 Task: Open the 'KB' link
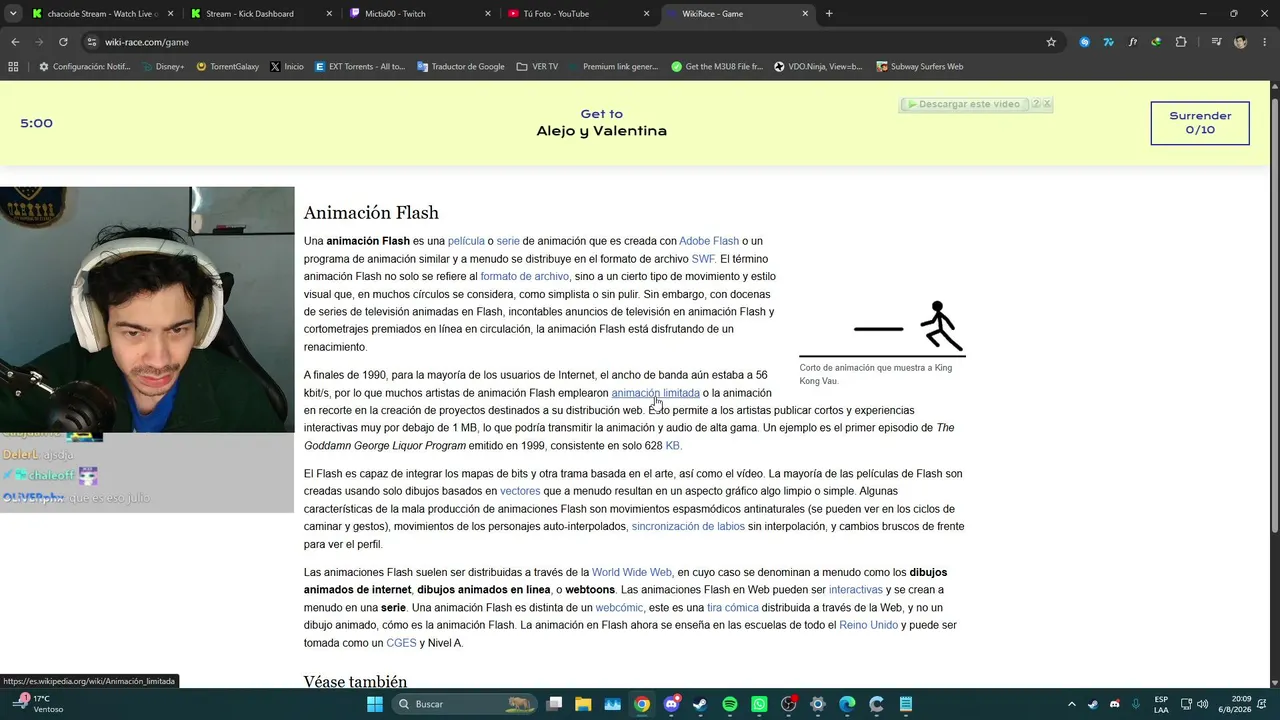point(673,446)
